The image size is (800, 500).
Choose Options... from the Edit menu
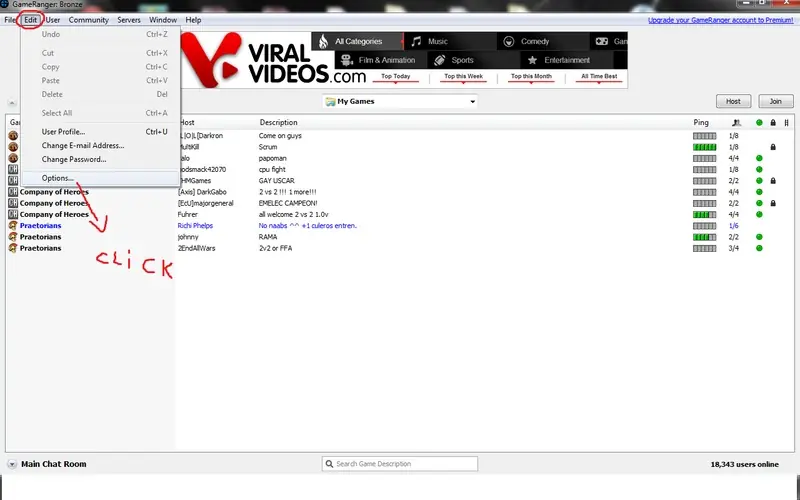(x=101, y=178)
